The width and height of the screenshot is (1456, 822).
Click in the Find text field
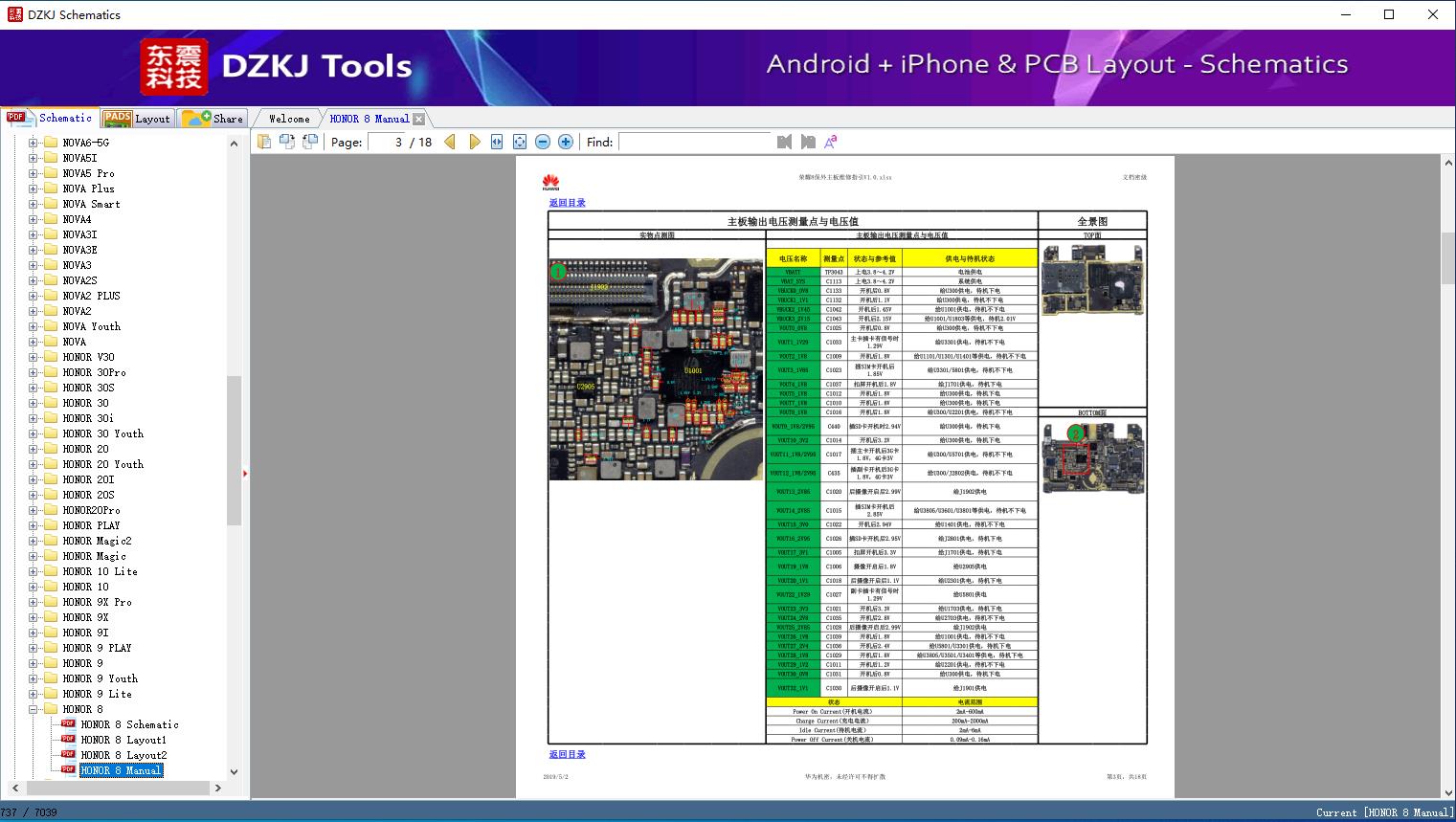[694, 142]
